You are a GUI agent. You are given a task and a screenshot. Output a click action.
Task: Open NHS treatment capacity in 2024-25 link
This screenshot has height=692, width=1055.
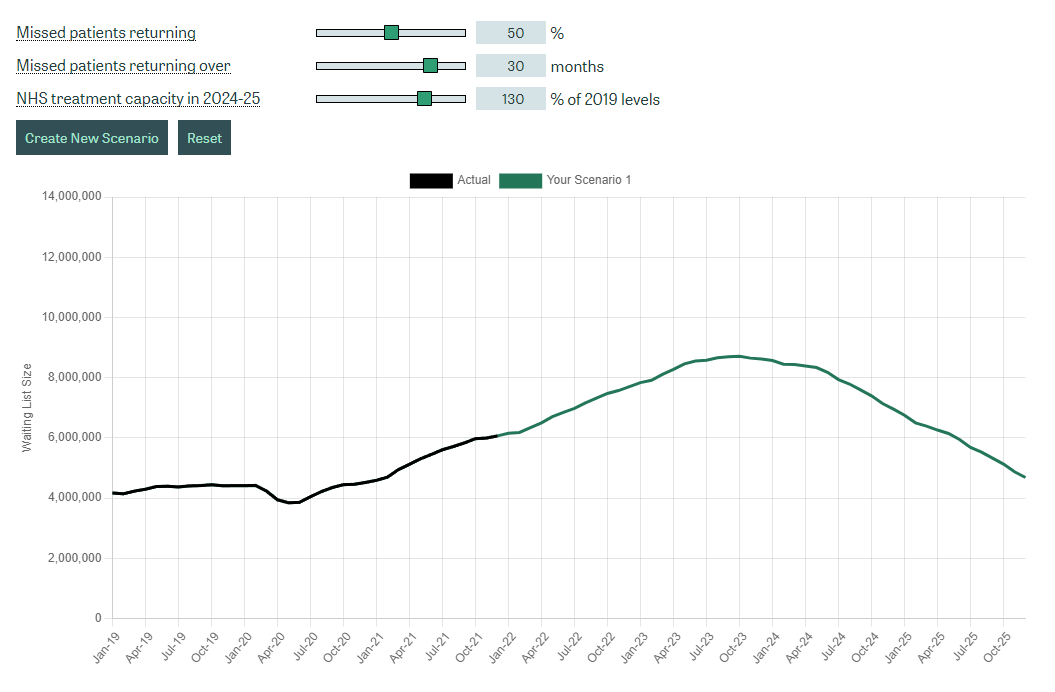point(139,99)
